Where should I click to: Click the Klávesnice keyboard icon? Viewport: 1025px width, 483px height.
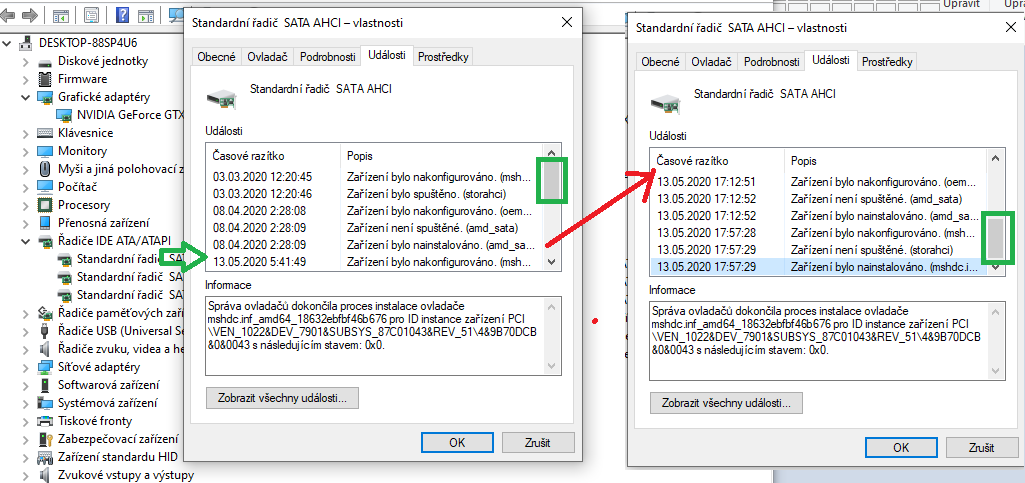tap(46, 133)
